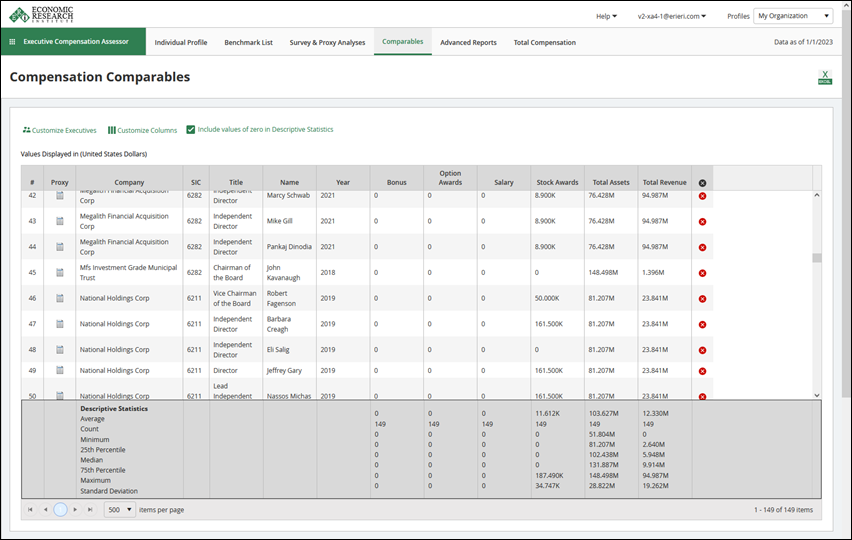Export table to Excel icon
The image size is (852, 540).
tap(824, 77)
